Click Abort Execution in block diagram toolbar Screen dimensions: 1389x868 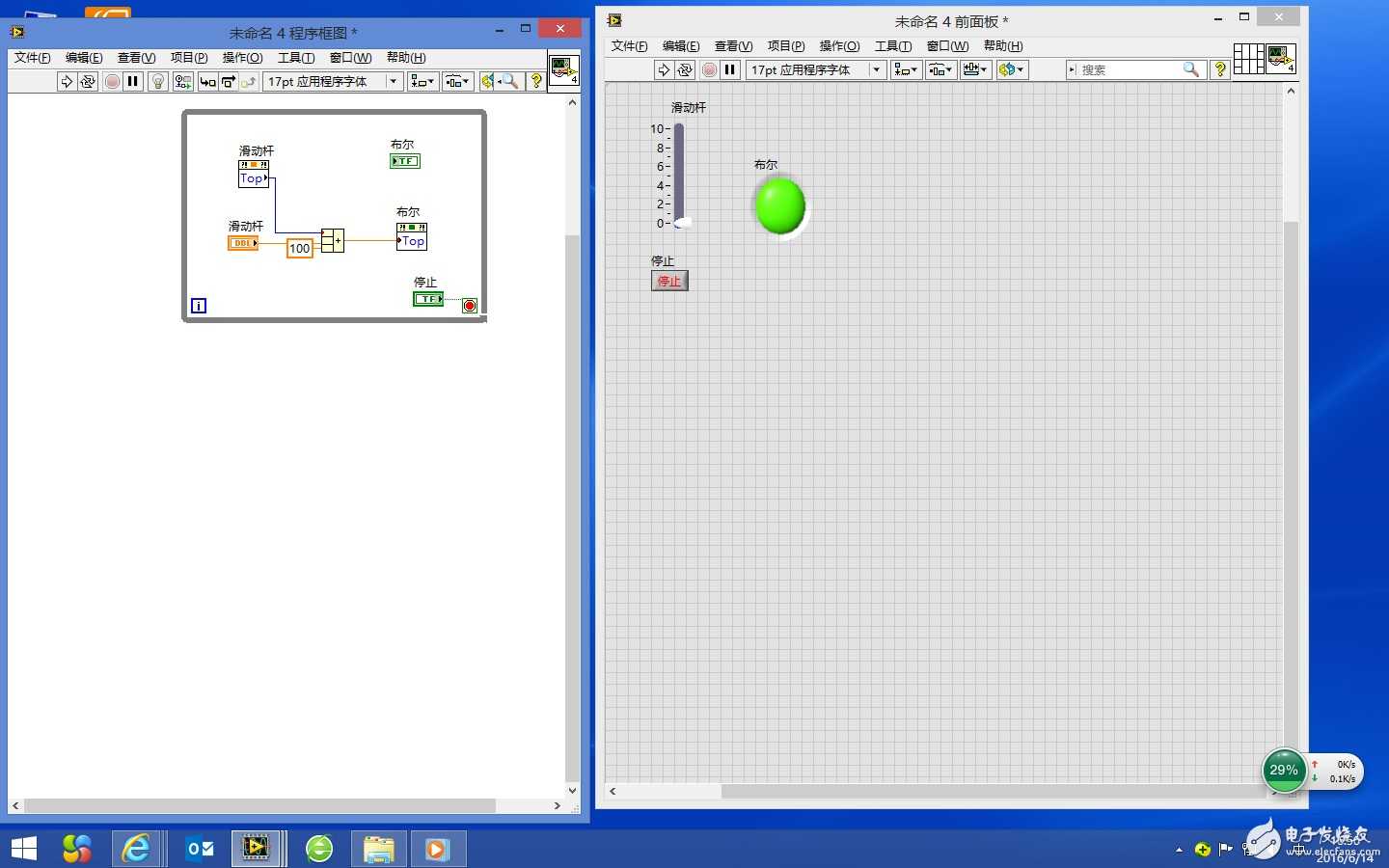pos(112,82)
